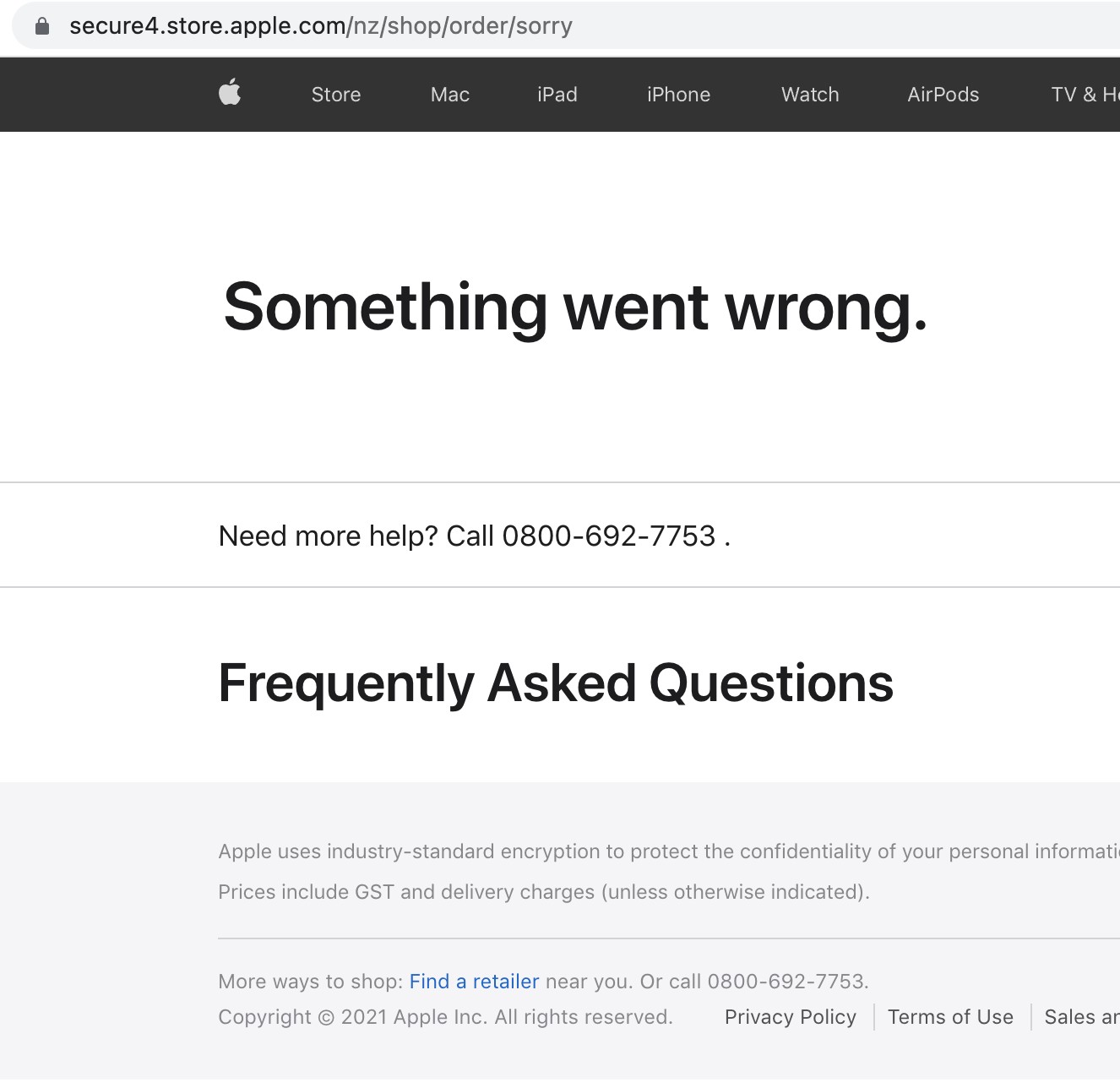Open the AirPods nav link
Screen dimensions: 1120x1088
(x=943, y=95)
